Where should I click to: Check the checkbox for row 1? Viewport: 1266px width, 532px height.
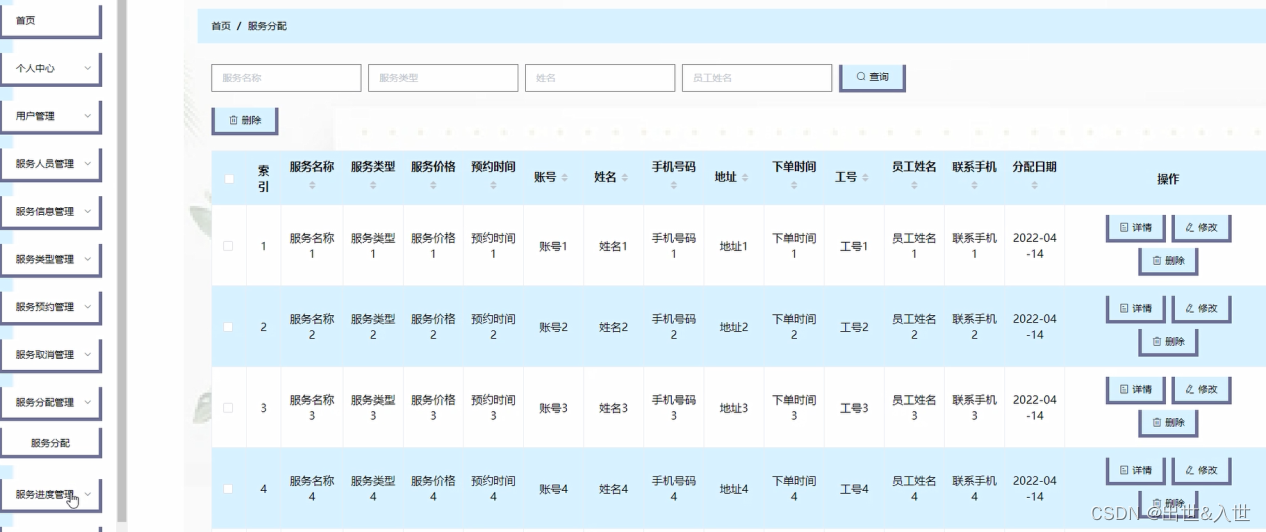pos(229,246)
